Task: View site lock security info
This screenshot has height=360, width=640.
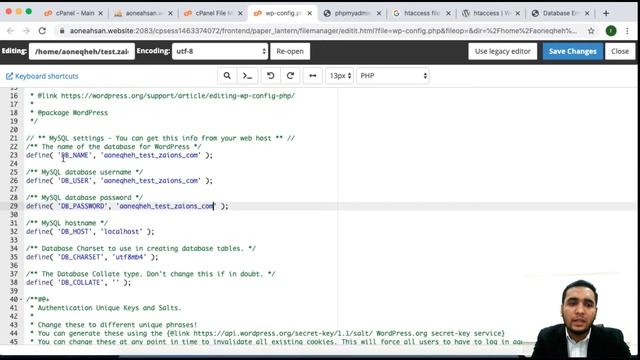Action: (x=62, y=31)
